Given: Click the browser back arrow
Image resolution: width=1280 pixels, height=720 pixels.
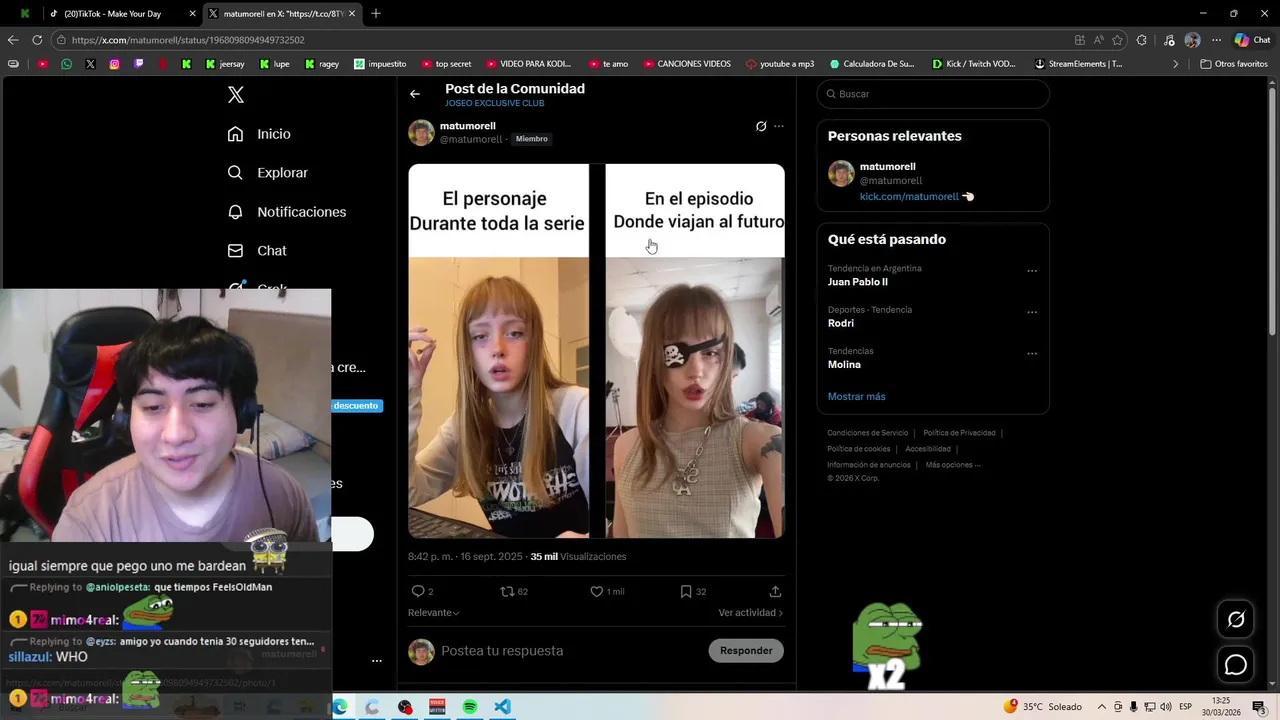Looking at the screenshot, I should [x=13, y=40].
